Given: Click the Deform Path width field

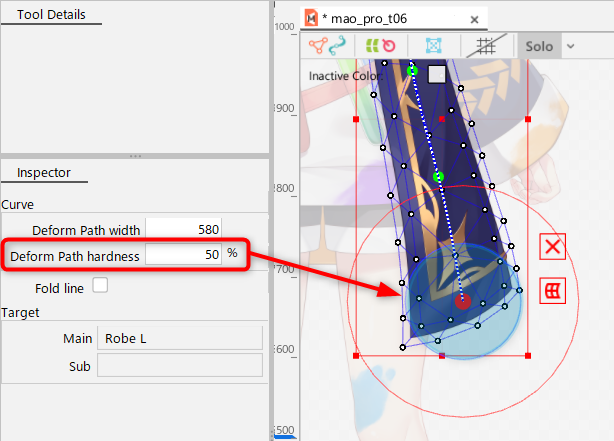Looking at the screenshot, I should pos(185,229).
